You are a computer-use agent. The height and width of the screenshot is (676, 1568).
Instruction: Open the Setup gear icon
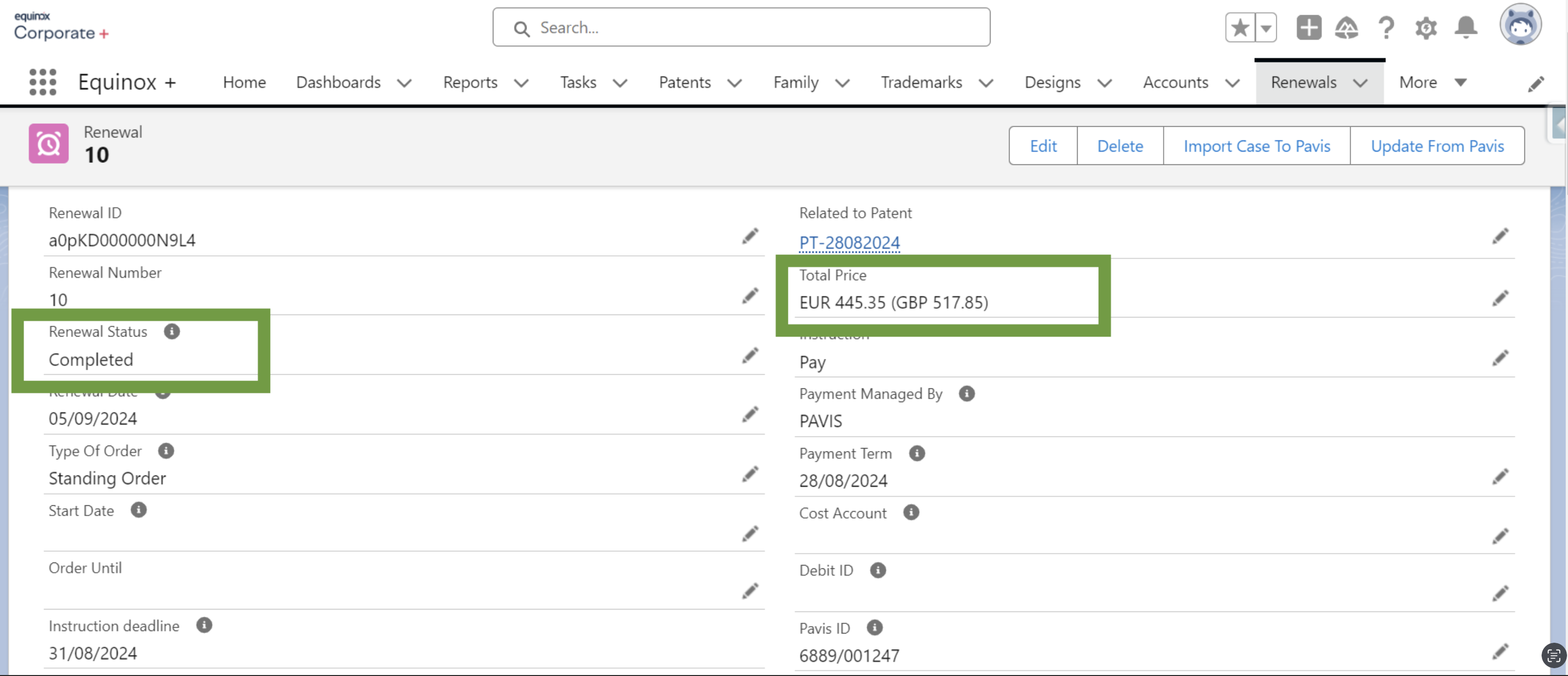pos(1426,28)
